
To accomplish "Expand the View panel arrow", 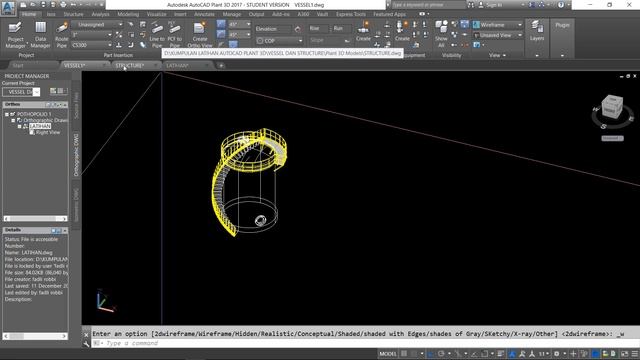I will pyautogui.click(x=504, y=55).
